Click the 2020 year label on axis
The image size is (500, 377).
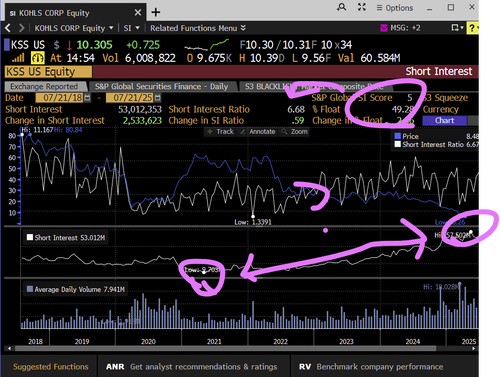[x=148, y=341]
